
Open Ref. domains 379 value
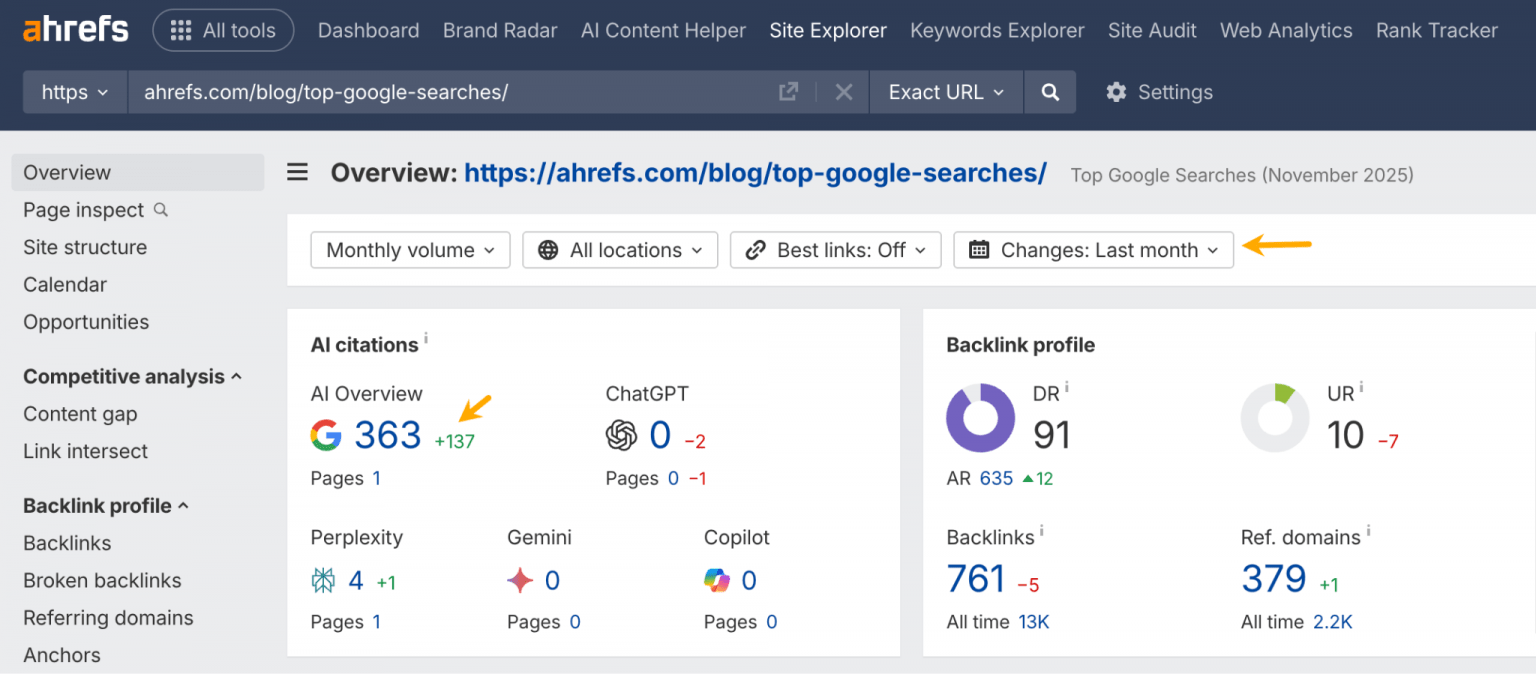coord(1274,579)
